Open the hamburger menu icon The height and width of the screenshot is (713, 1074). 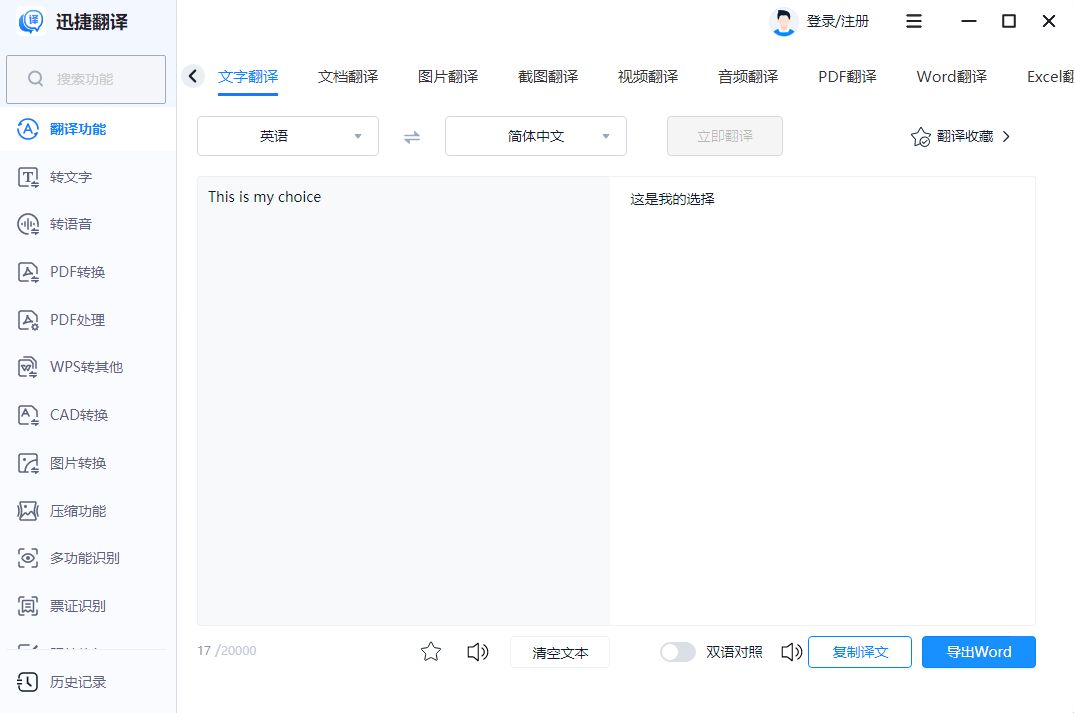(x=914, y=21)
